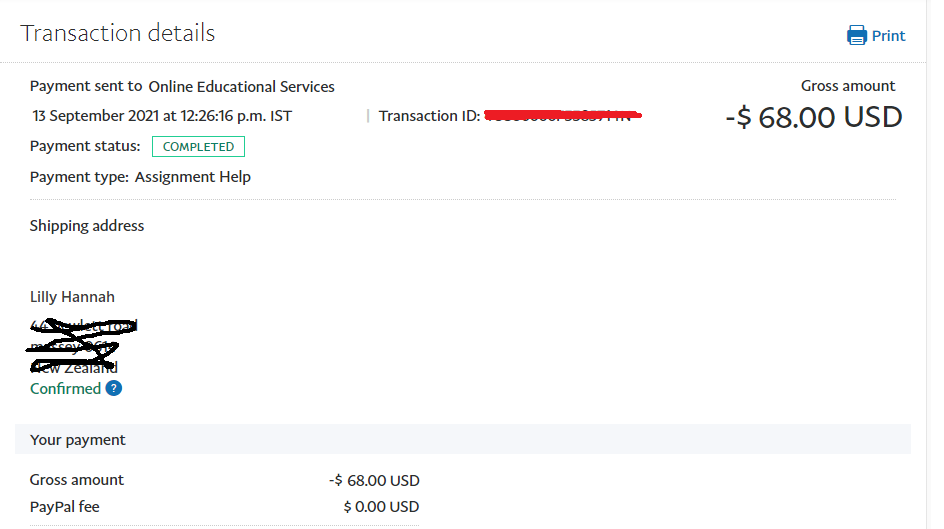Click the Shipping address heading
944x529 pixels.
[87, 226]
